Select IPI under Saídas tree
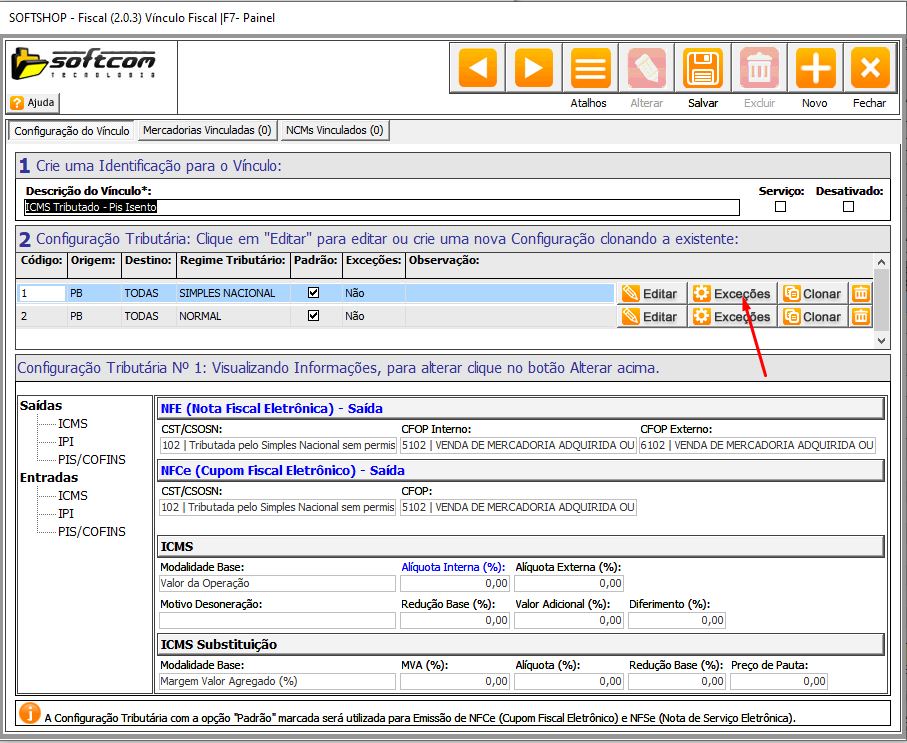The width and height of the screenshot is (907, 743). [x=66, y=441]
